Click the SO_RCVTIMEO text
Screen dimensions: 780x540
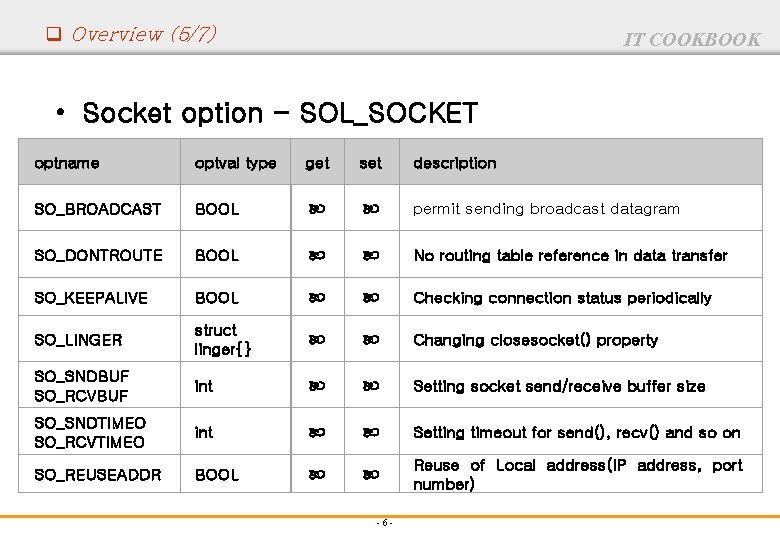(x=90, y=442)
